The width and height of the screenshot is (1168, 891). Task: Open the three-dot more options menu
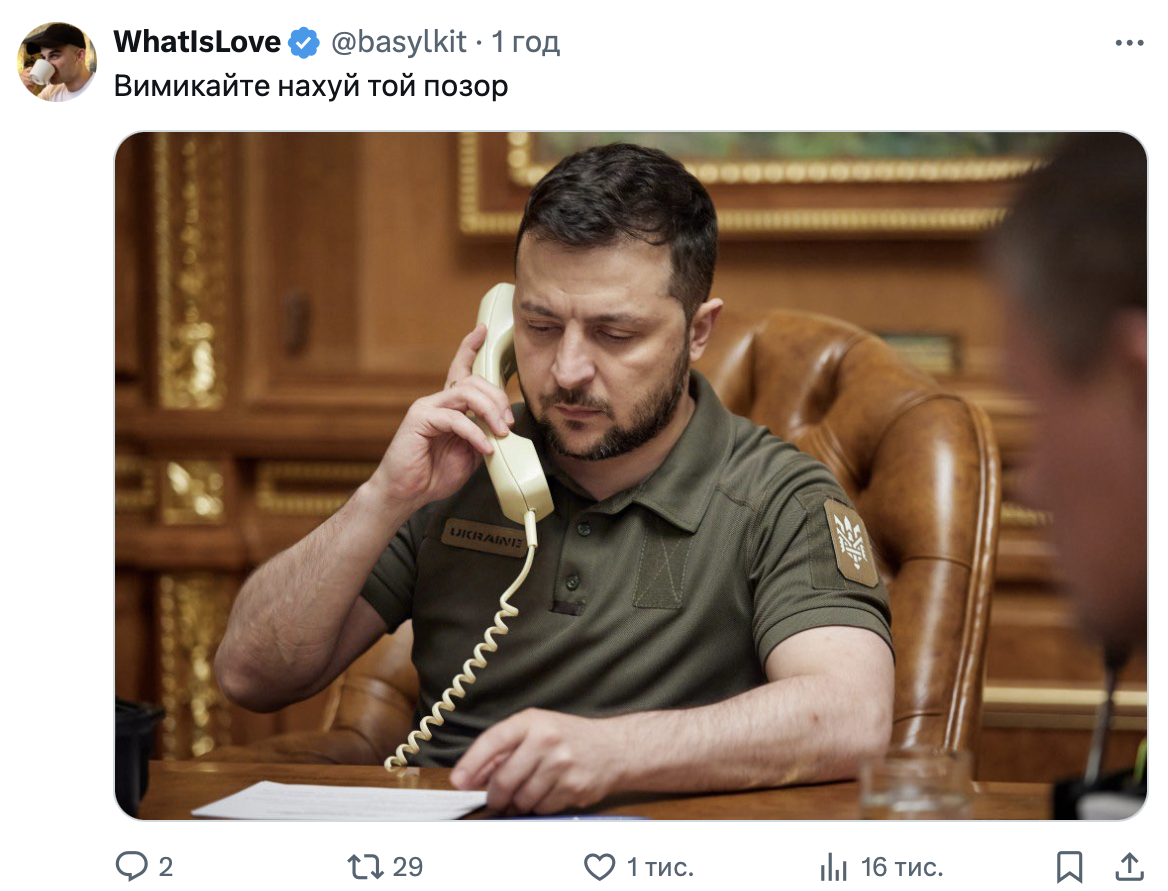coord(1129,43)
